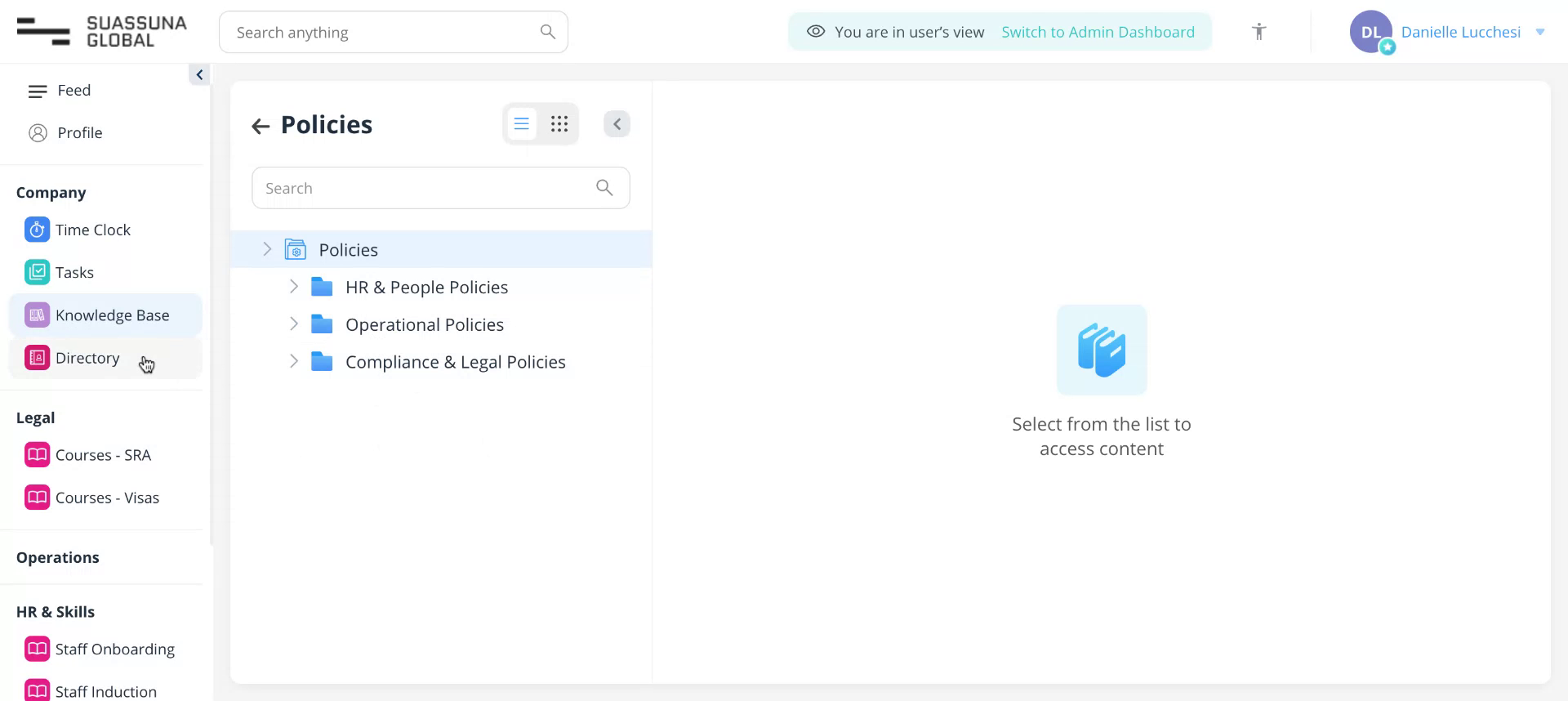Switch to grid view
1568x701 pixels.
(559, 124)
